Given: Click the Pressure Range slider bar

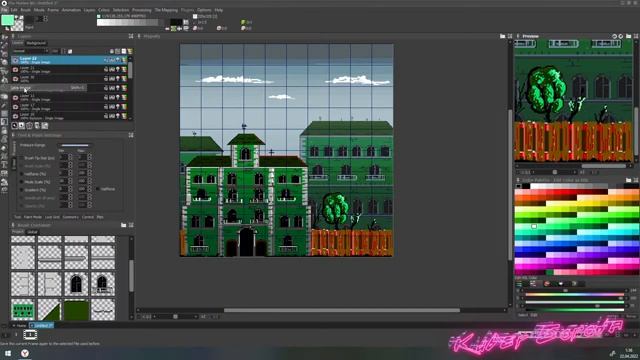Looking at the screenshot, I should (x=75, y=145).
